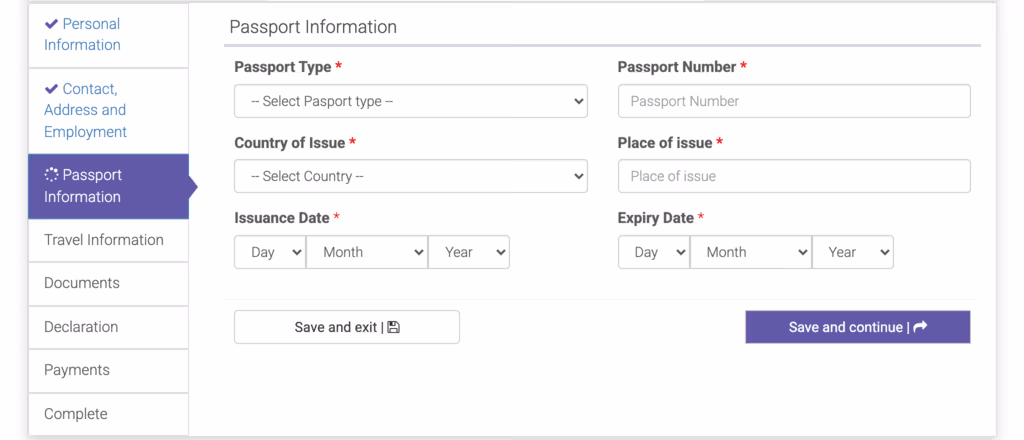This screenshot has height=440, width=1024.
Task: Select Issuance Date month dropdown
Action: click(x=367, y=252)
